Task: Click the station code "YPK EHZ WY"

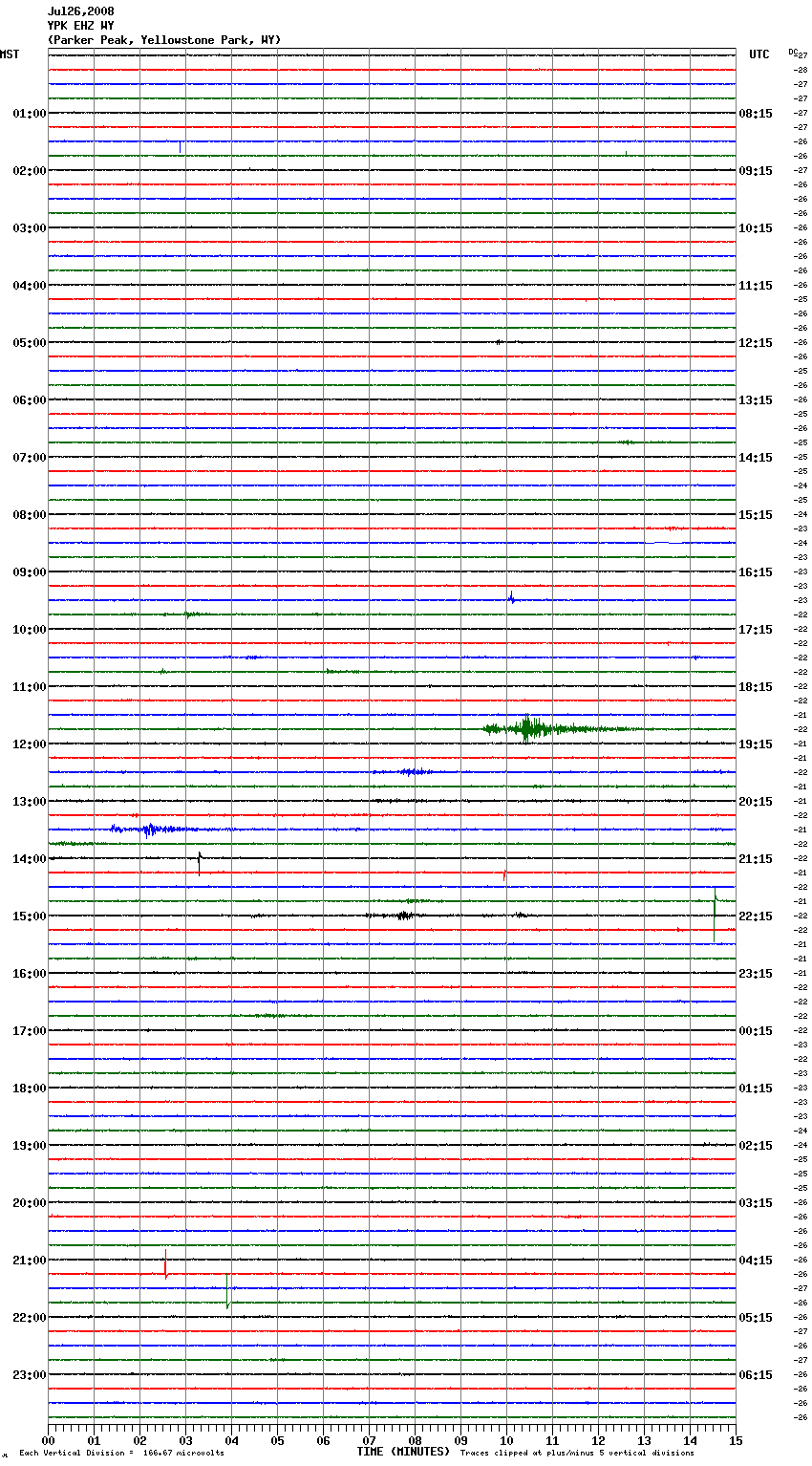Action: click(x=81, y=26)
